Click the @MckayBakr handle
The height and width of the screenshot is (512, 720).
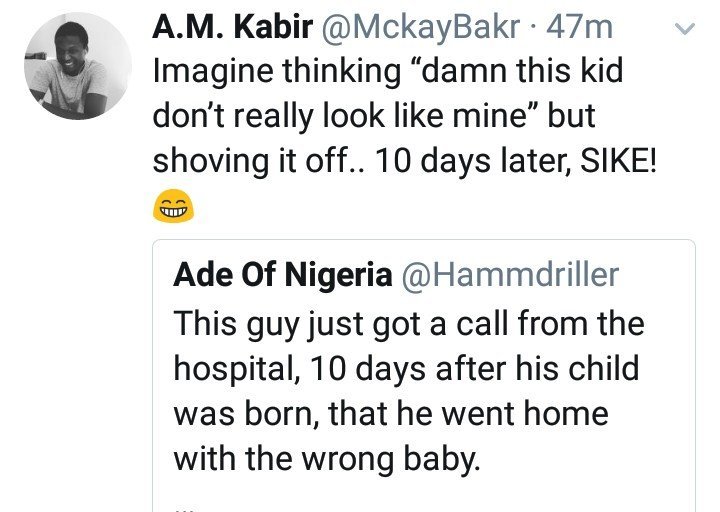coord(421,29)
